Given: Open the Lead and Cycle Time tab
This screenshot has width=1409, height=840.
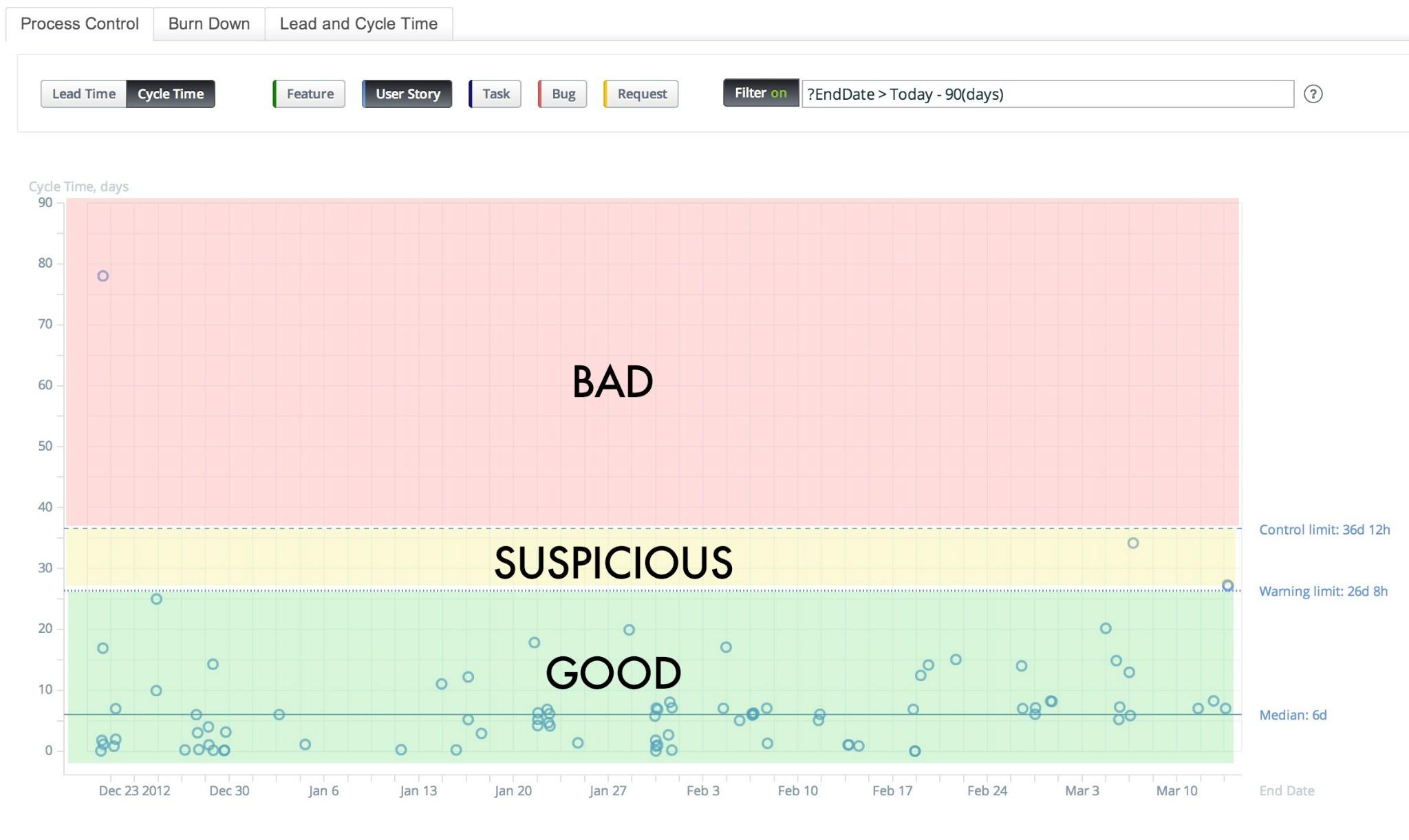Looking at the screenshot, I should (x=358, y=23).
